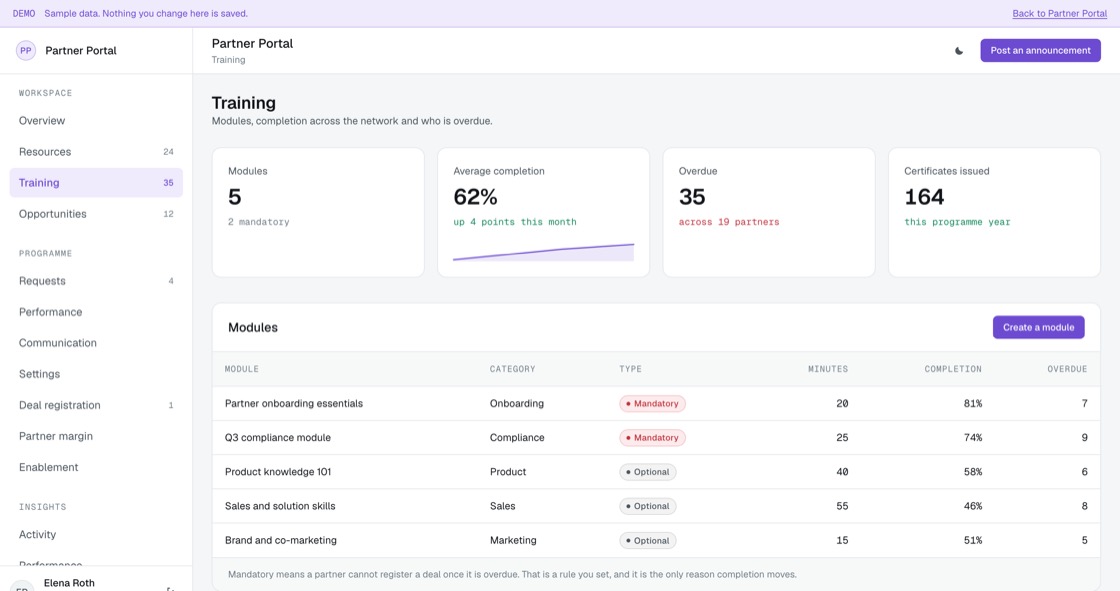
Task: Click the Optional badge for Sales and solution skills
Action: point(648,506)
